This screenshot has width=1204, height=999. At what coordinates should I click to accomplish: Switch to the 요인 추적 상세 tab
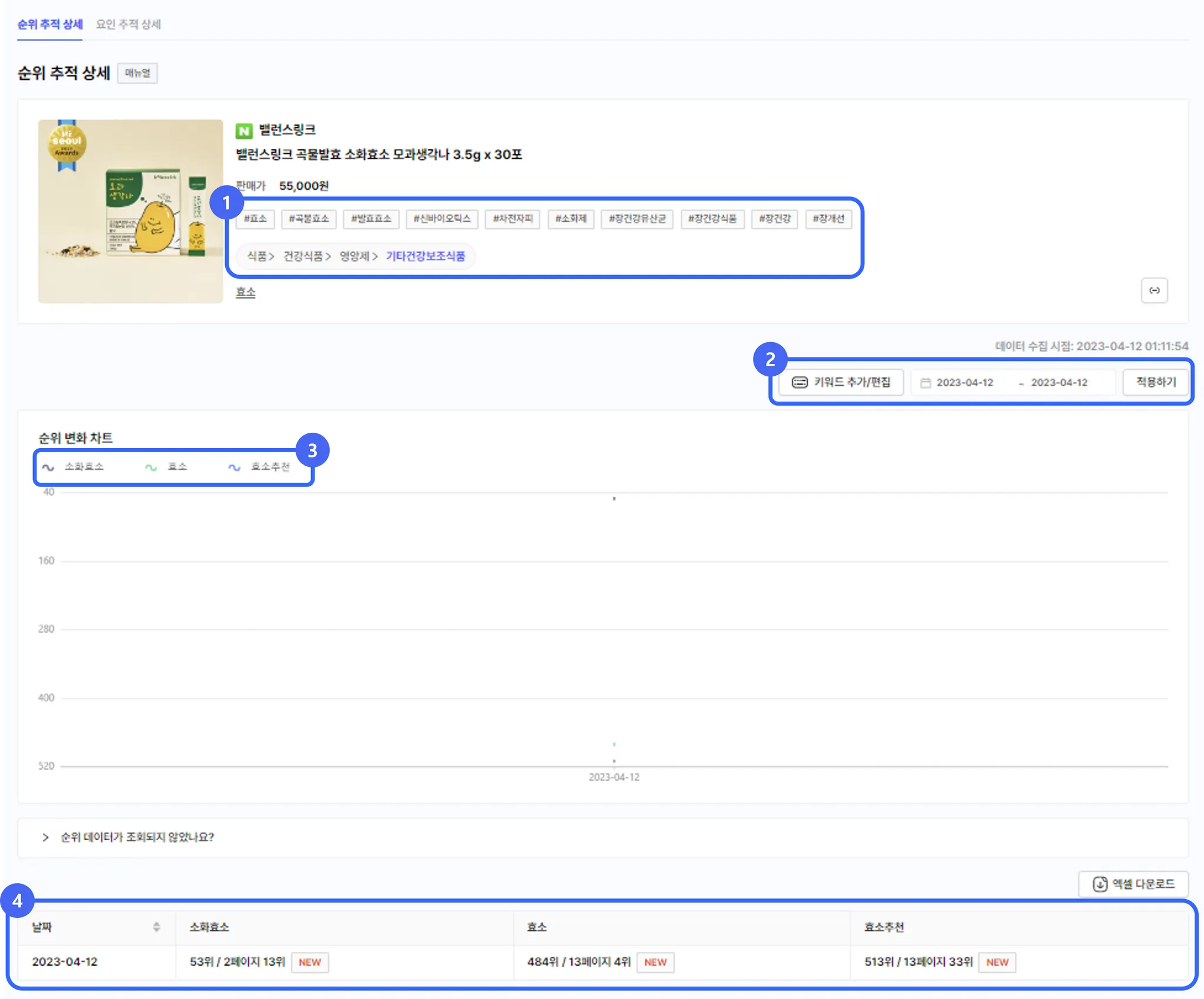(x=128, y=24)
